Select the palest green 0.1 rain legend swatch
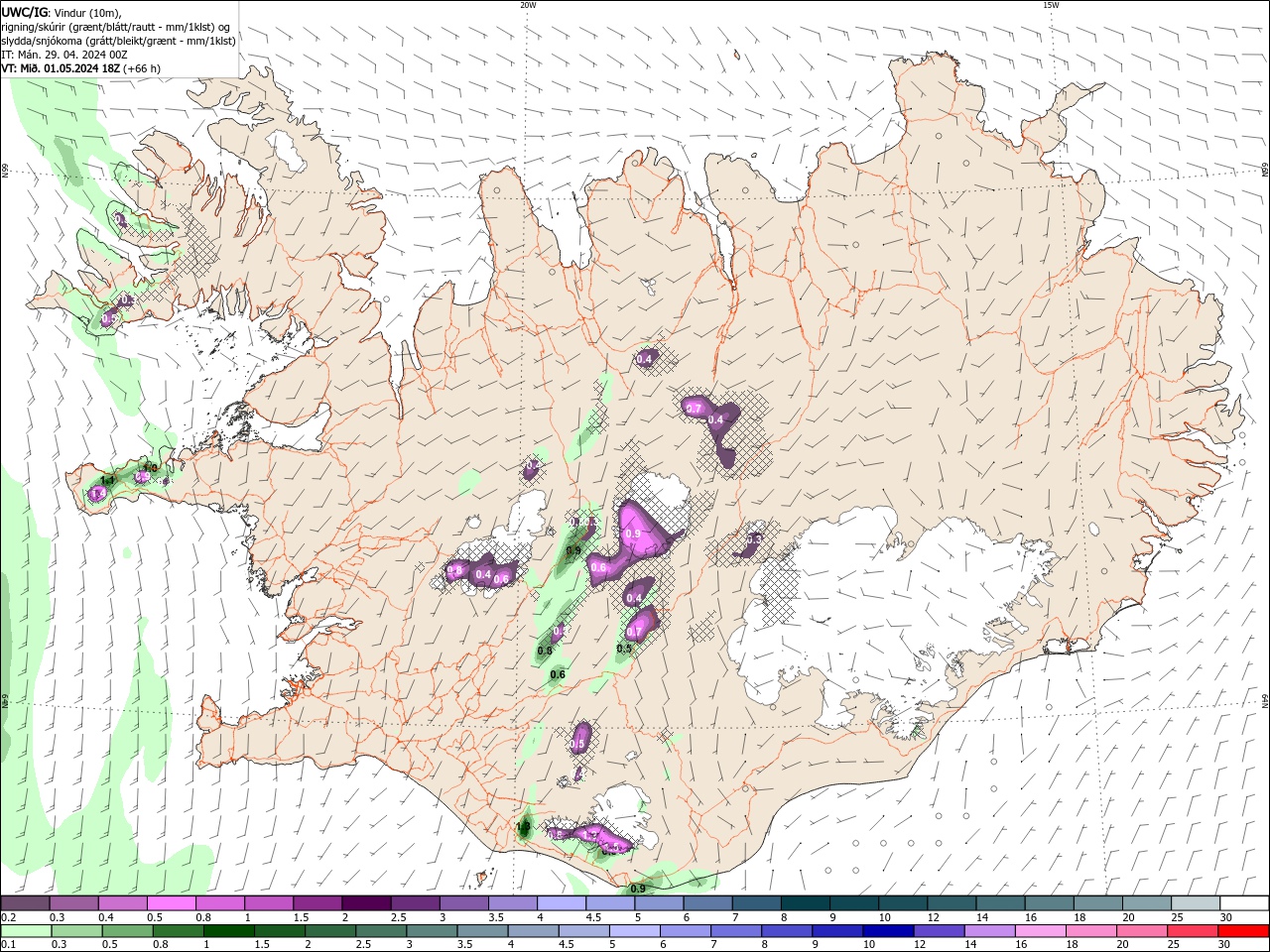The width and height of the screenshot is (1270, 952). point(25,930)
